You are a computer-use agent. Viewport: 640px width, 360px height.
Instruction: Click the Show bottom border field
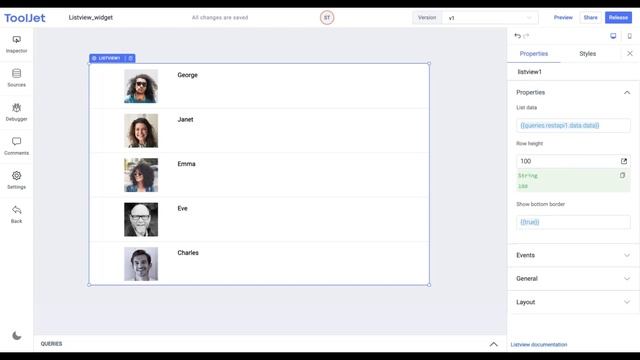(x=573, y=222)
